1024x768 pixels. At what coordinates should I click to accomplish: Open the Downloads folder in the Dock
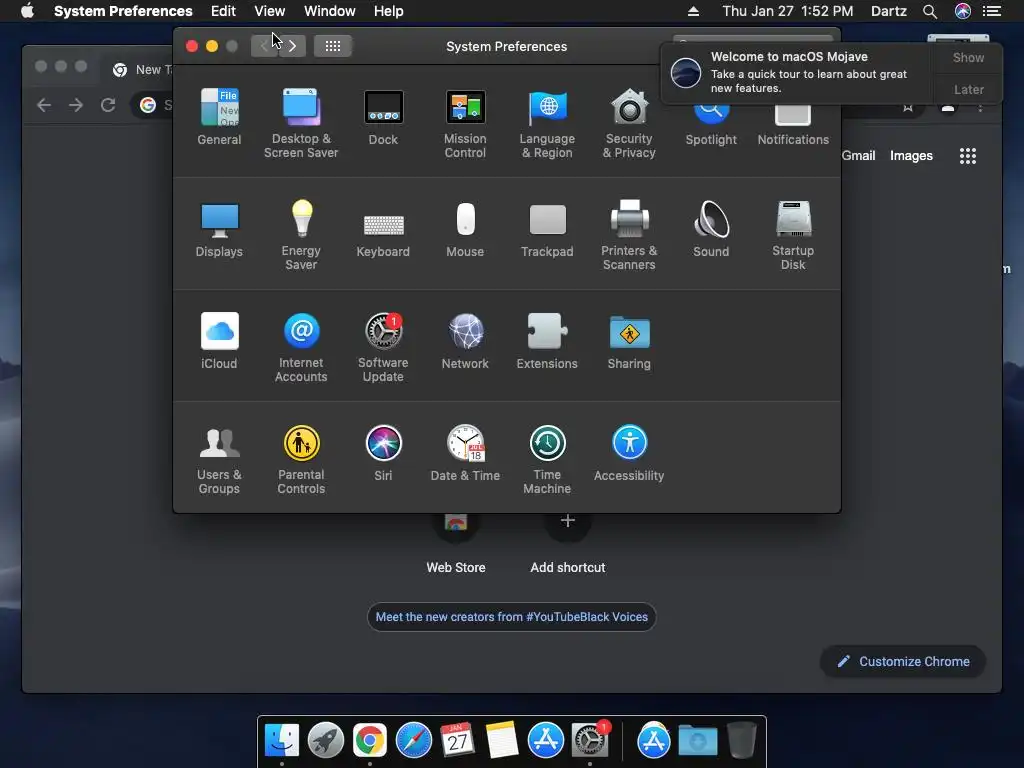click(x=697, y=741)
